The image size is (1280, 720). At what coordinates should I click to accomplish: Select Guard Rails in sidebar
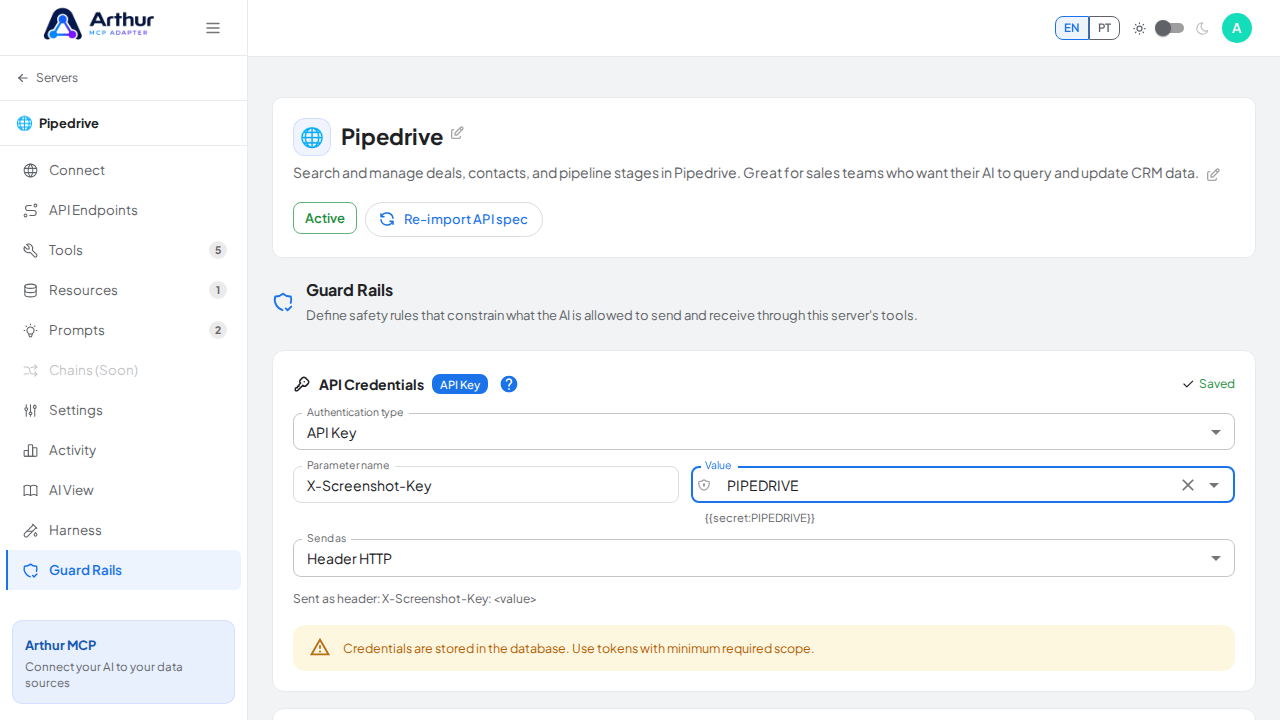point(124,570)
